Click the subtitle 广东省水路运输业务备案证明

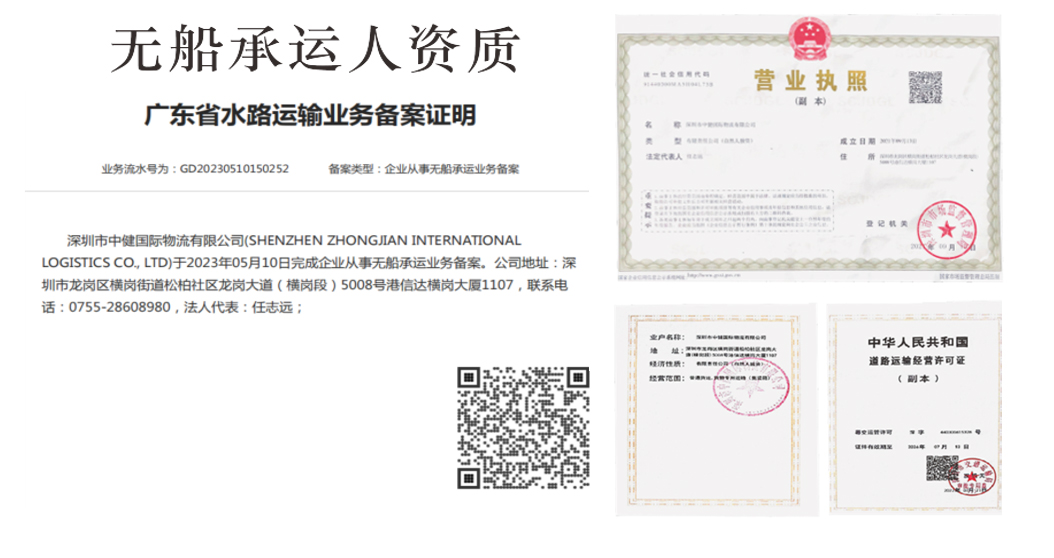310,116
